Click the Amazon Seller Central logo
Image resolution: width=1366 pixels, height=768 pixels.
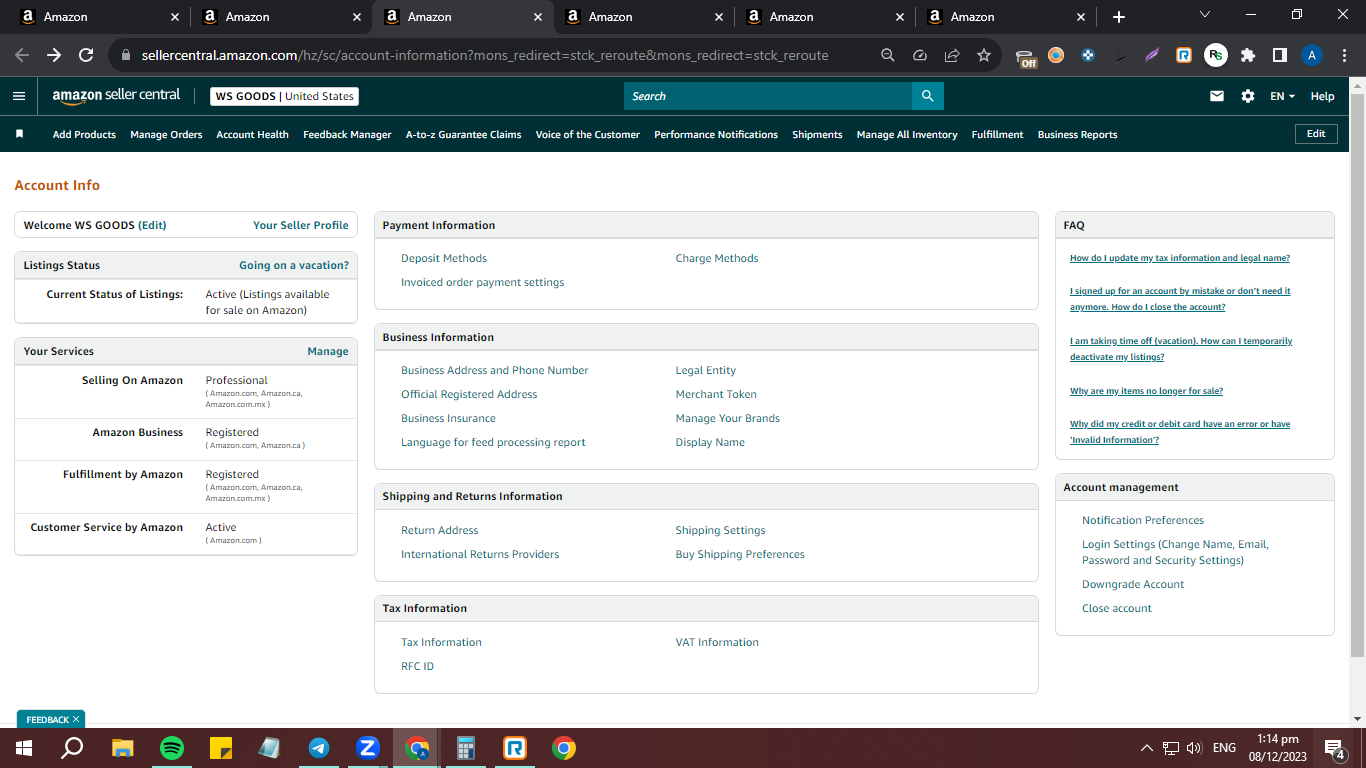117,96
